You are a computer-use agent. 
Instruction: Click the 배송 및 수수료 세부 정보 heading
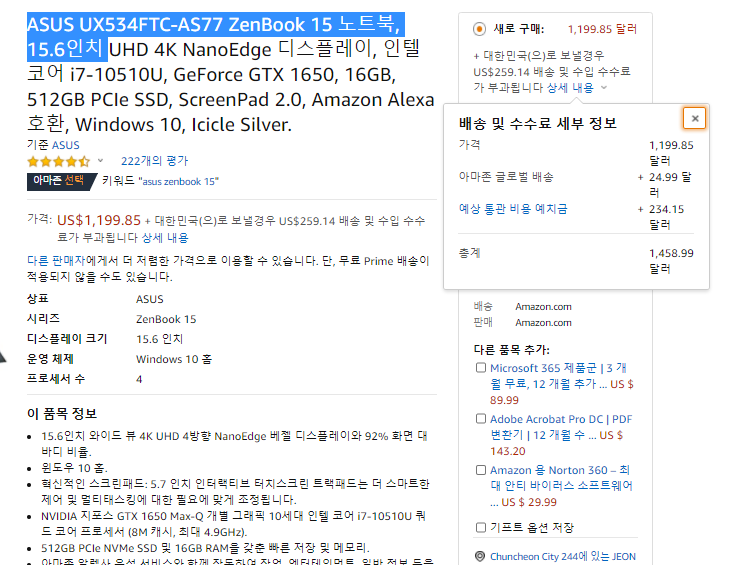tap(537, 124)
